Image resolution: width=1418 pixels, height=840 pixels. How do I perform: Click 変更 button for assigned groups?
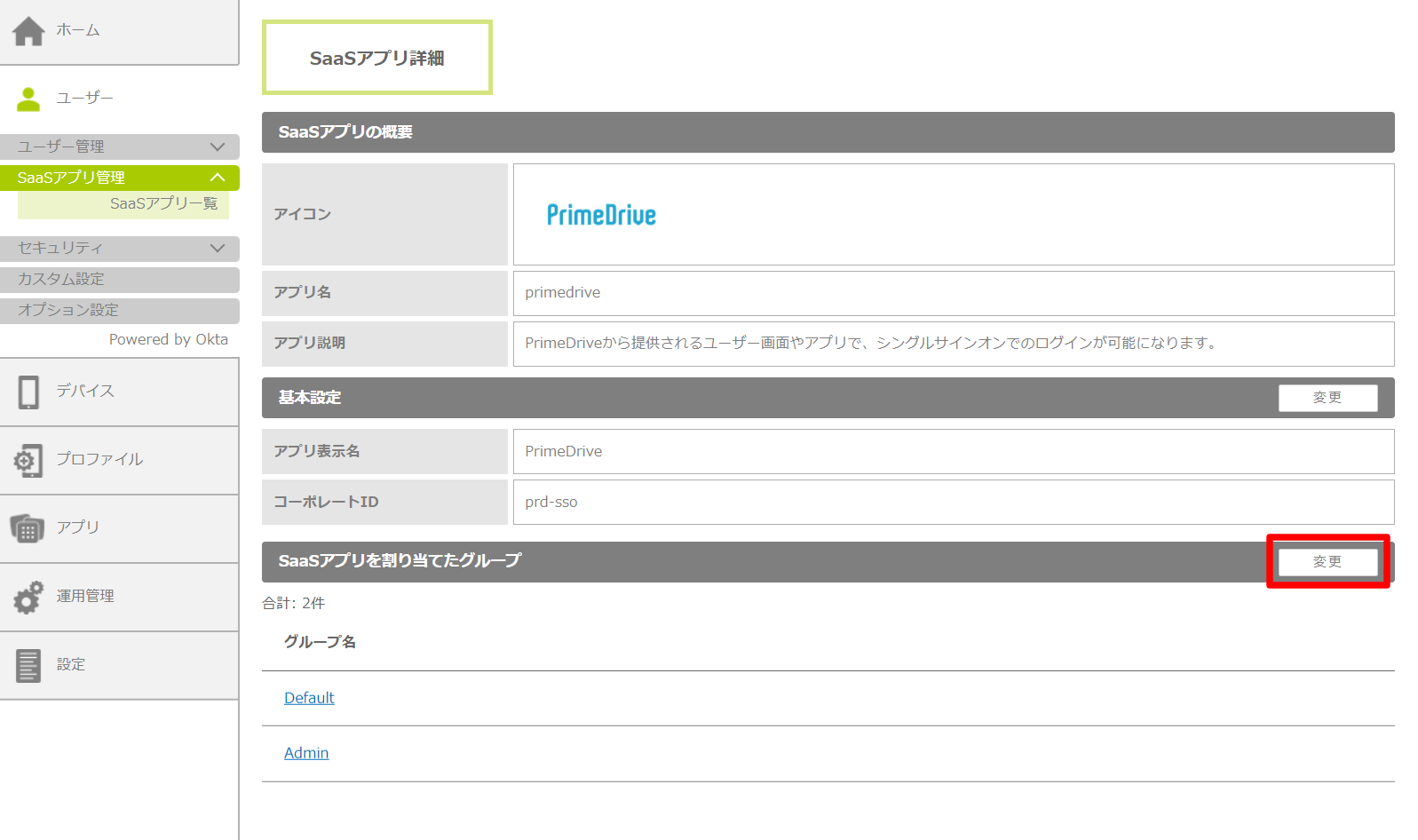click(1327, 562)
